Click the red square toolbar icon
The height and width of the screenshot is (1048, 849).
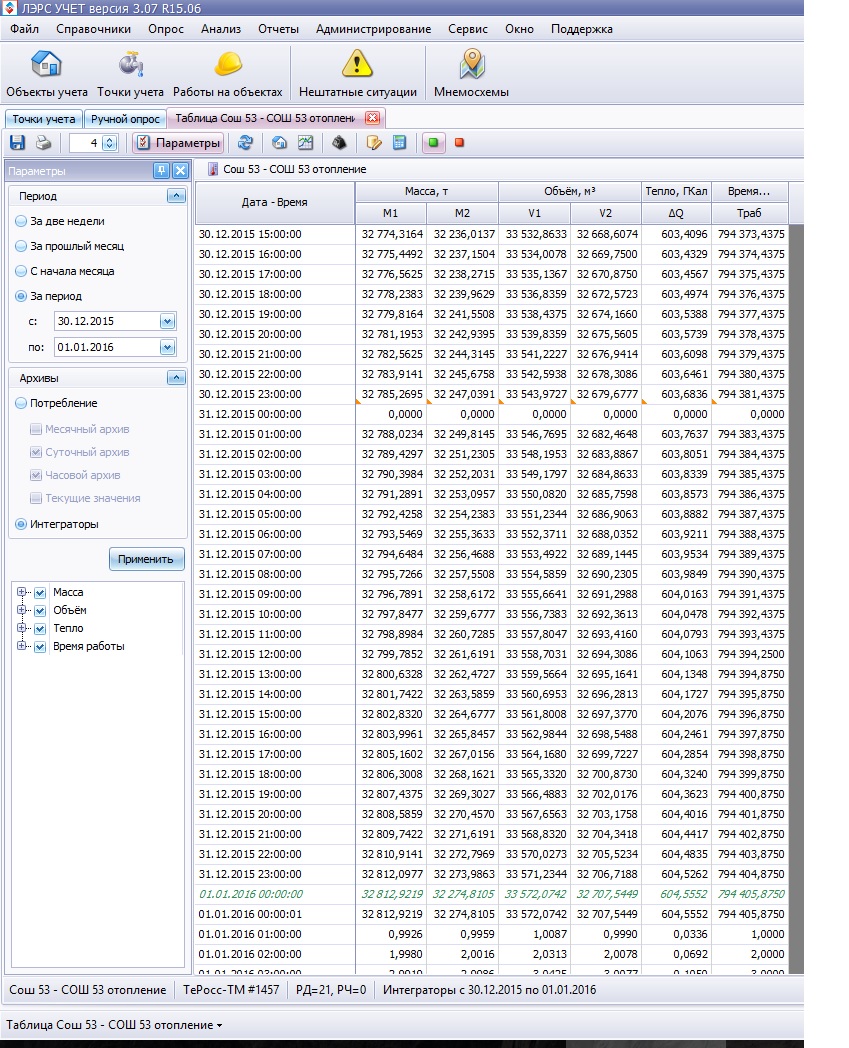click(459, 142)
